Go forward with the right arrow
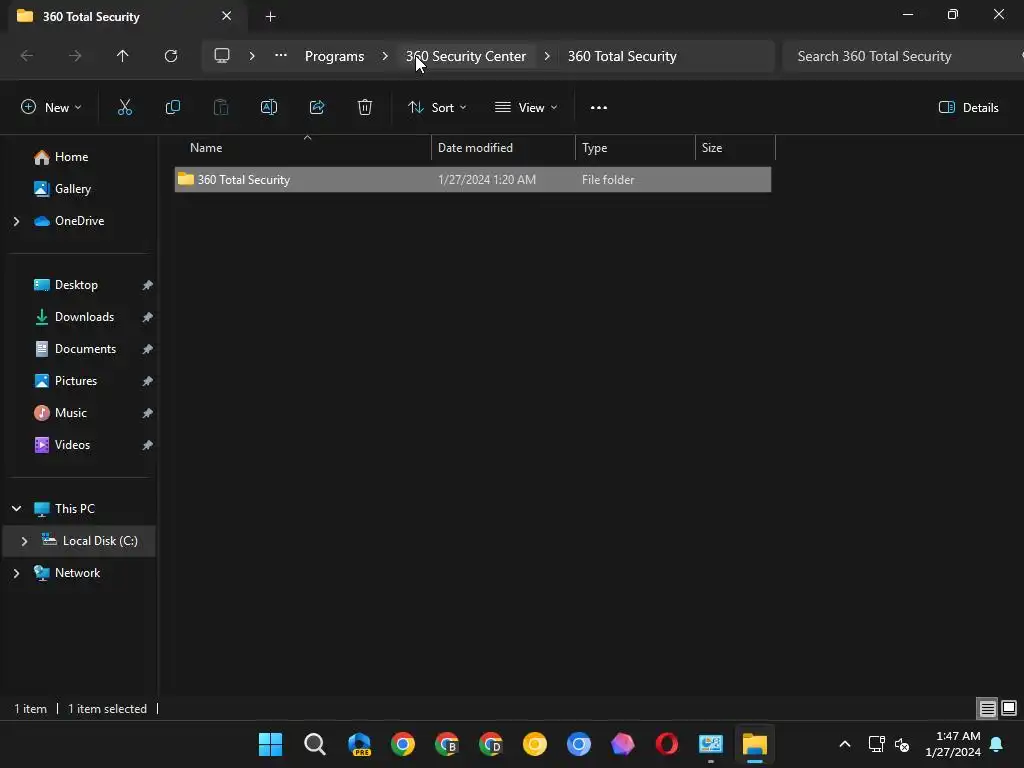The height and width of the screenshot is (768, 1024). click(x=75, y=56)
